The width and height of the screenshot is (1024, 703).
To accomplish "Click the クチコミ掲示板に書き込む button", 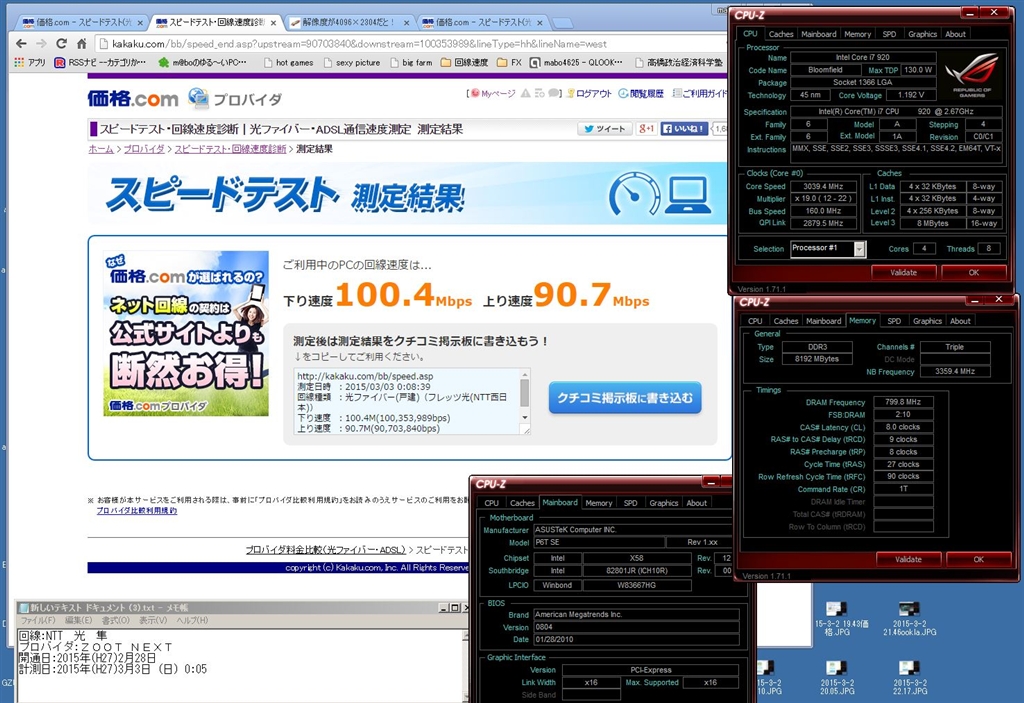I will click(x=625, y=397).
